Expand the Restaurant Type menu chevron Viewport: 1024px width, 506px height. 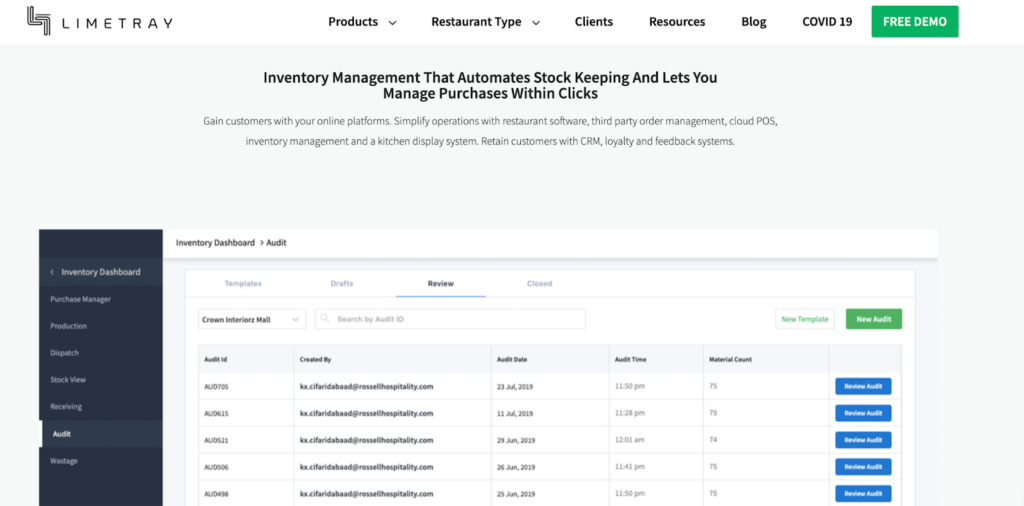[536, 23]
